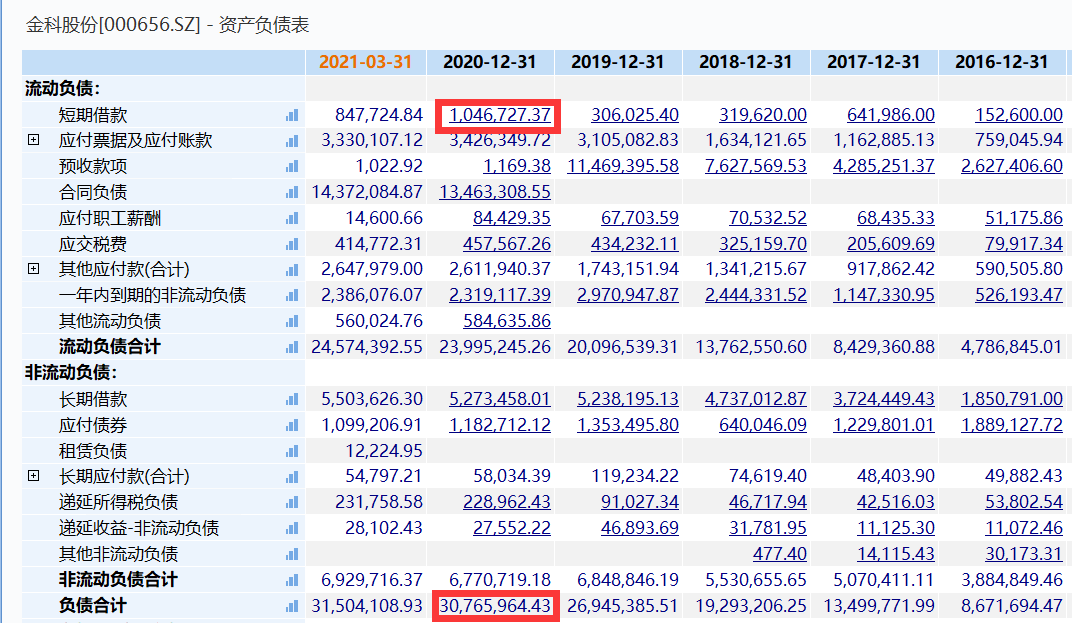Click the bar chart icon for 合同负债
Image resolution: width=1072 pixels, height=623 pixels.
point(292,192)
